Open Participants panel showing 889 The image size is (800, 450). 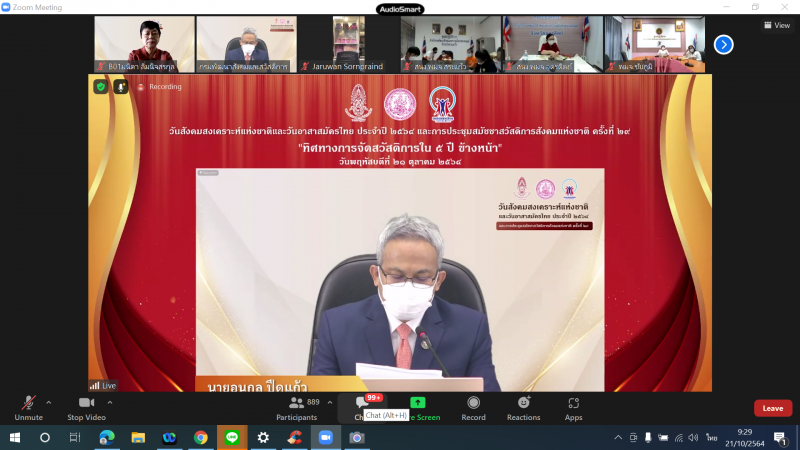tap(297, 409)
